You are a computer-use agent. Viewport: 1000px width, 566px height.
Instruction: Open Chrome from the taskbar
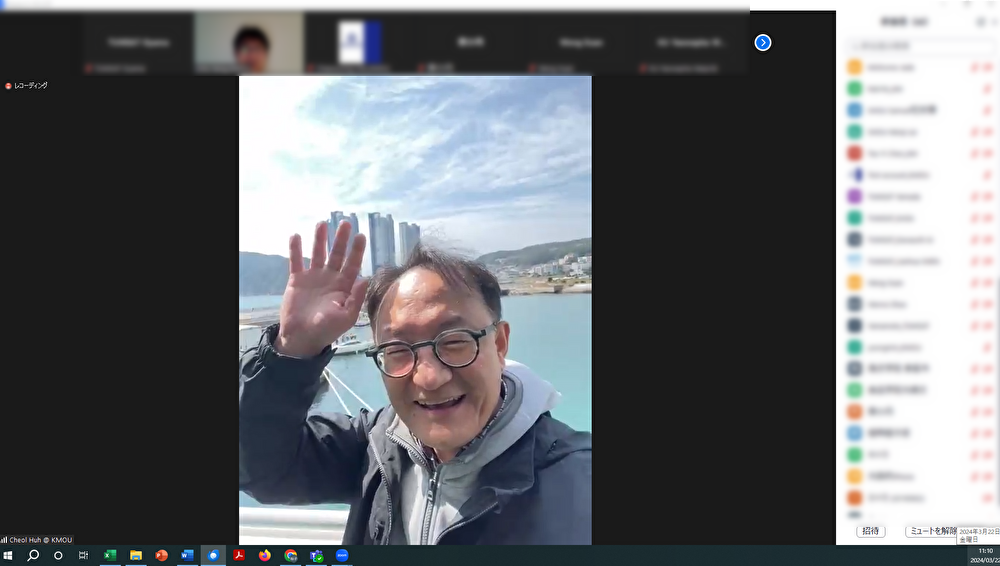pyautogui.click(x=291, y=555)
